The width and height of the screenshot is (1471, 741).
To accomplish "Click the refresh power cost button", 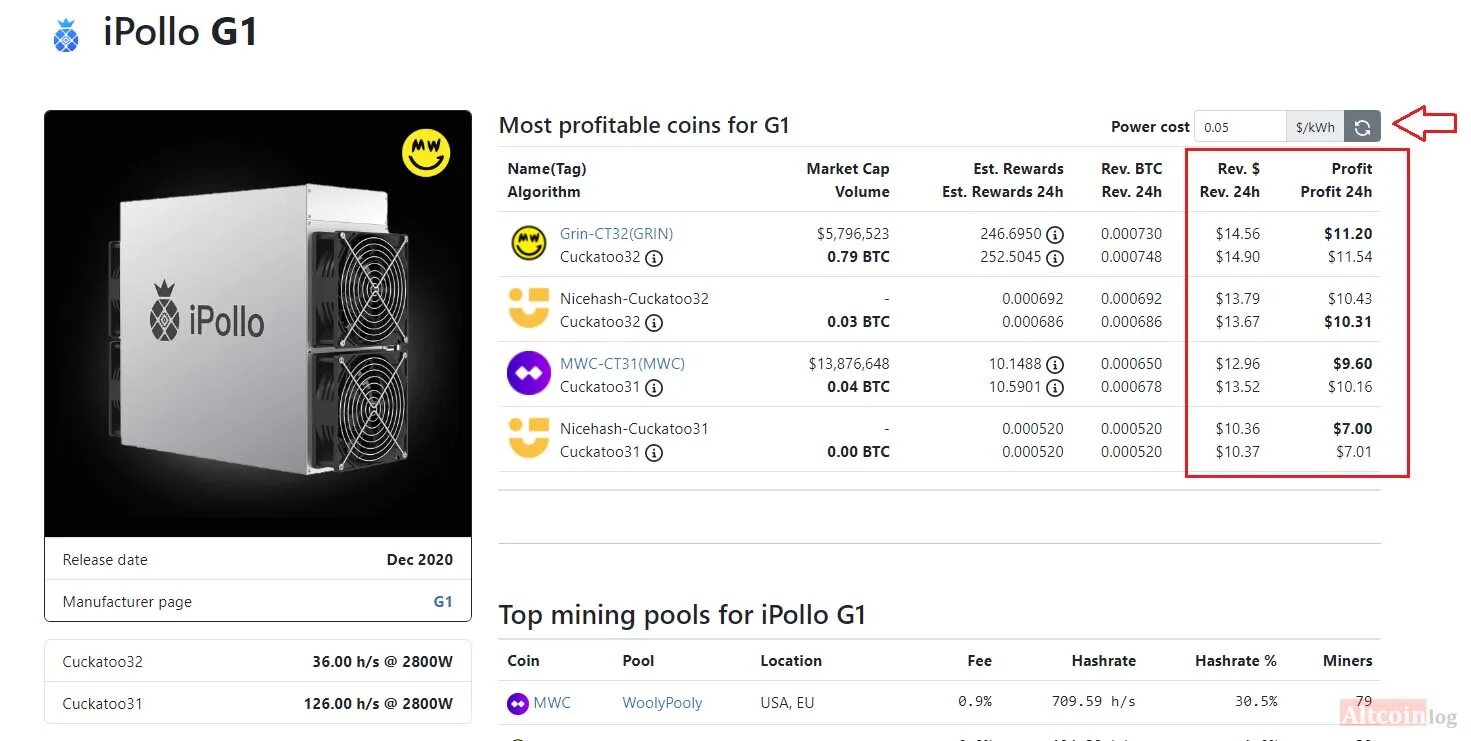I will (x=1362, y=127).
